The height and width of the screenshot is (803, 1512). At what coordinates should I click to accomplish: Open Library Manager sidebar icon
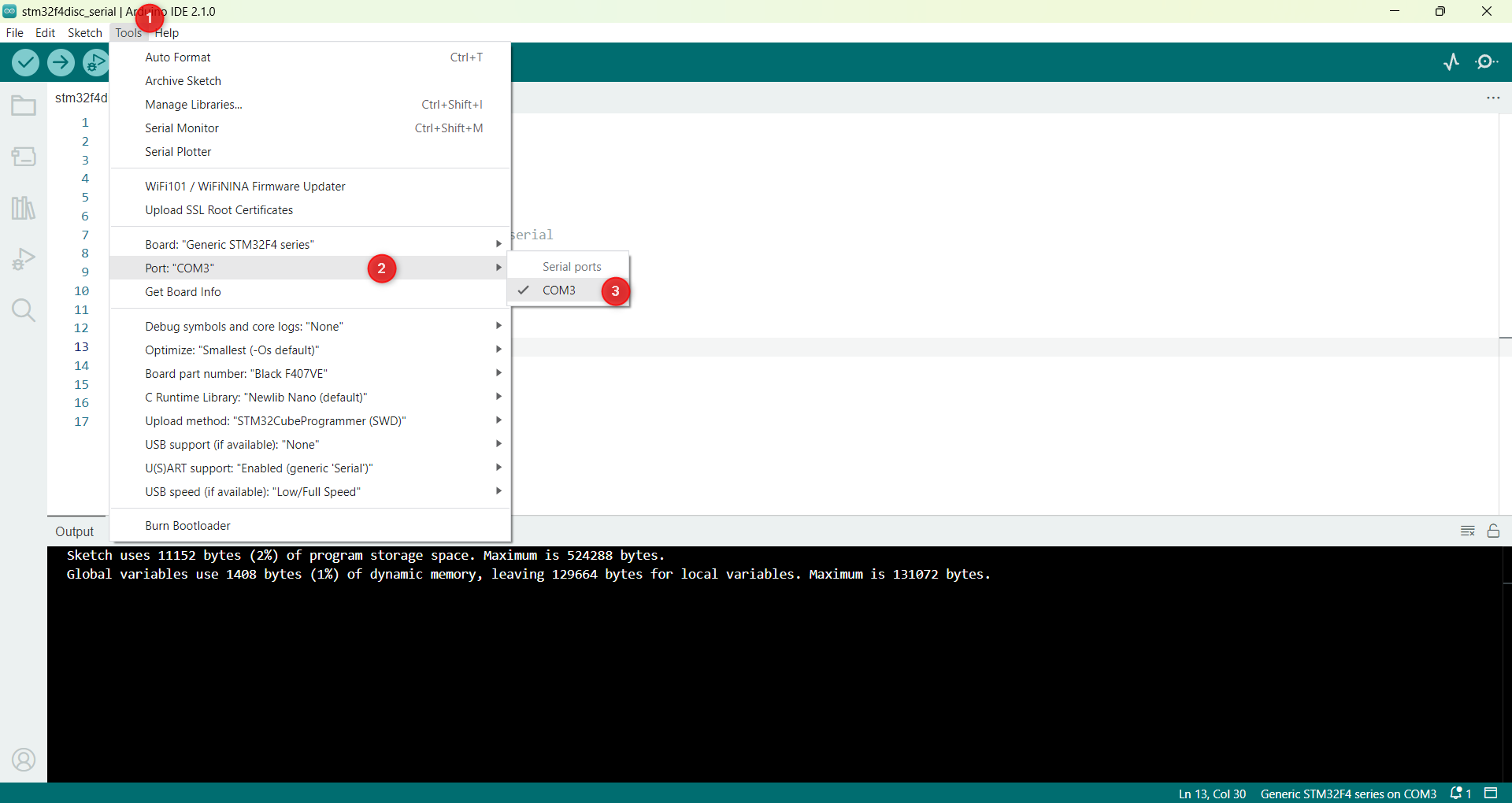[x=24, y=208]
